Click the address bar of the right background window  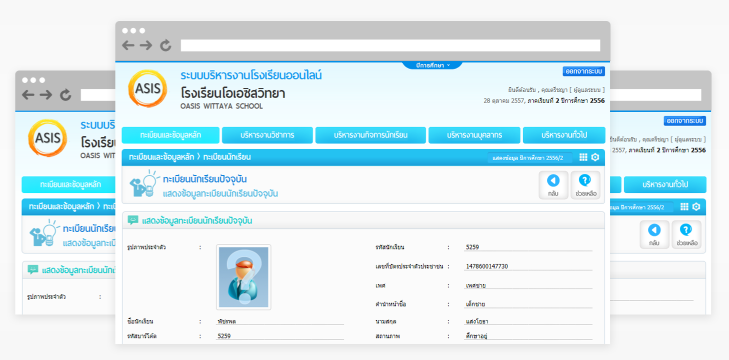point(656,95)
